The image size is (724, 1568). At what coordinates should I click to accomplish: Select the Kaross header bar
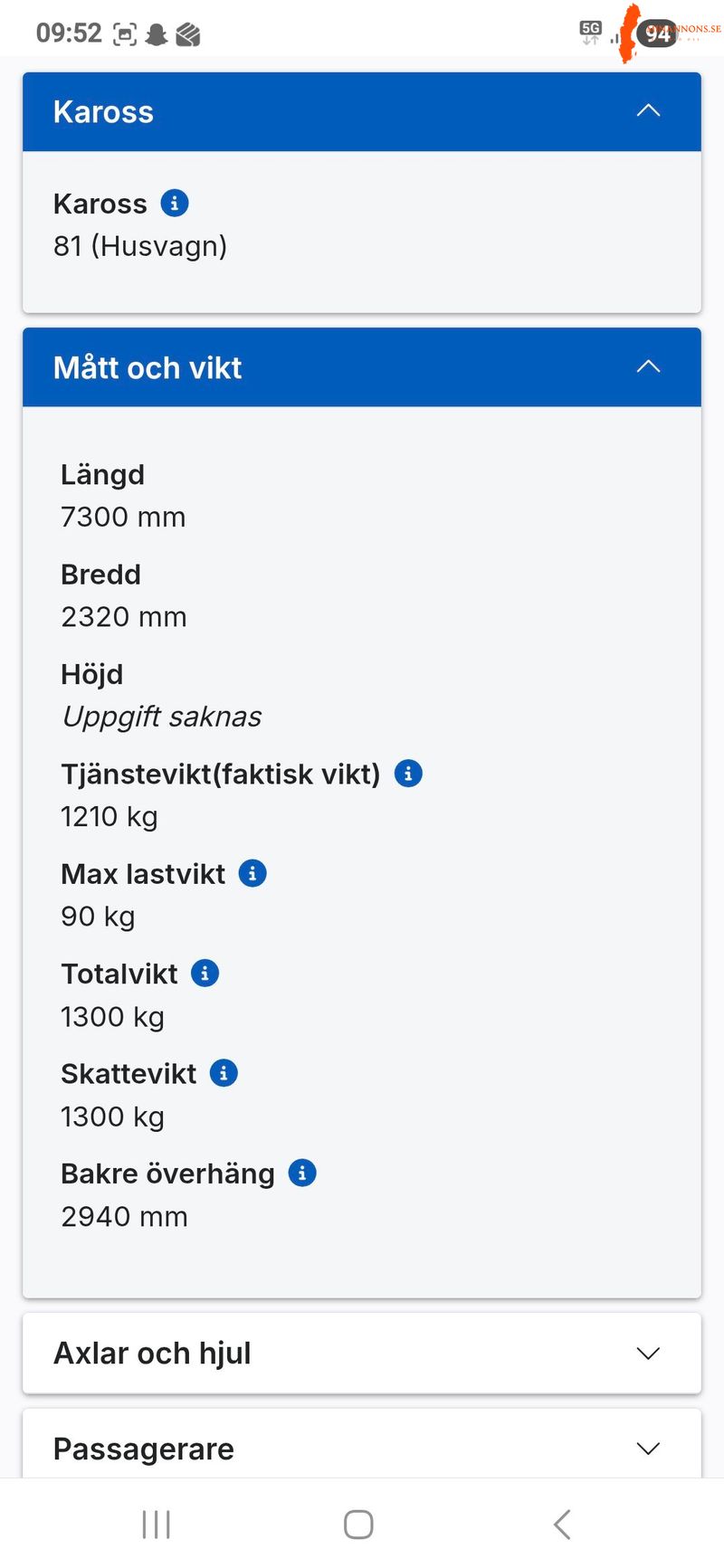pyautogui.click(x=362, y=111)
